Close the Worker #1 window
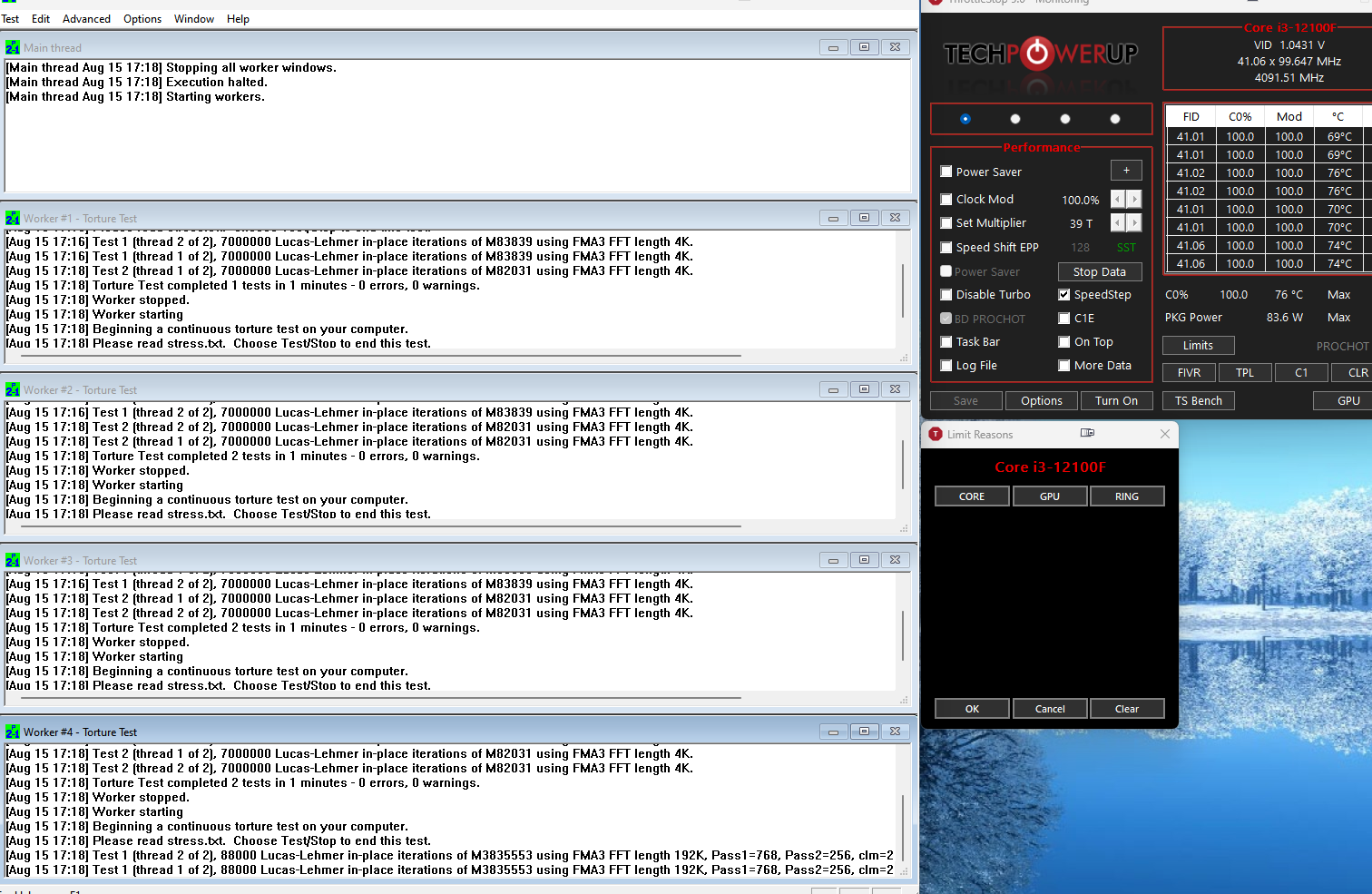The image size is (1372, 894). pyautogui.click(x=895, y=218)
